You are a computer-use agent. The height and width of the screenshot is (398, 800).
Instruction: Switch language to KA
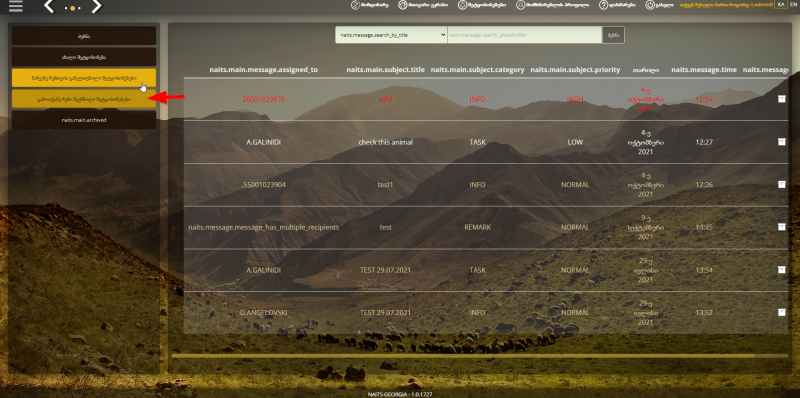(x=781, y=4)
